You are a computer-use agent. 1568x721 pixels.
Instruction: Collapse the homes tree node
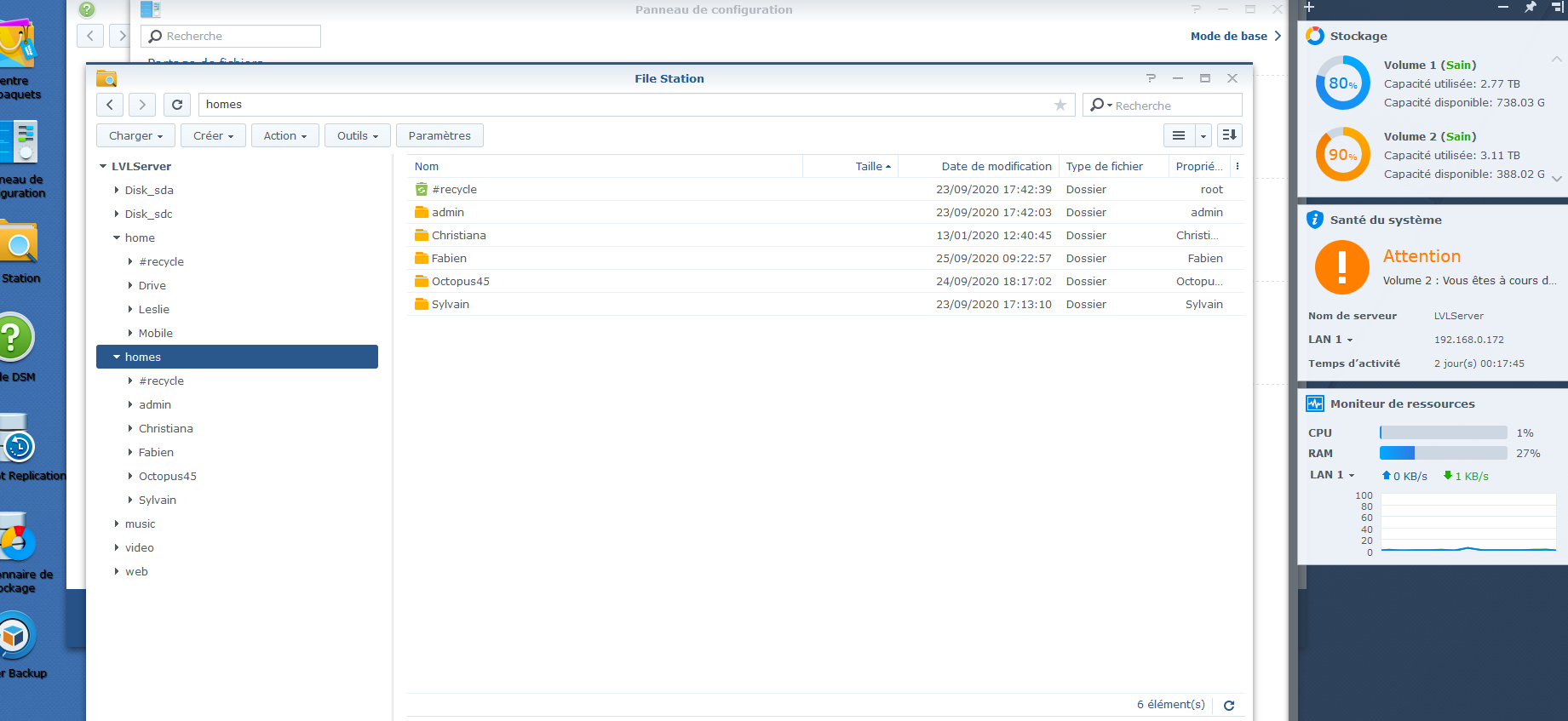click(117, 357)
